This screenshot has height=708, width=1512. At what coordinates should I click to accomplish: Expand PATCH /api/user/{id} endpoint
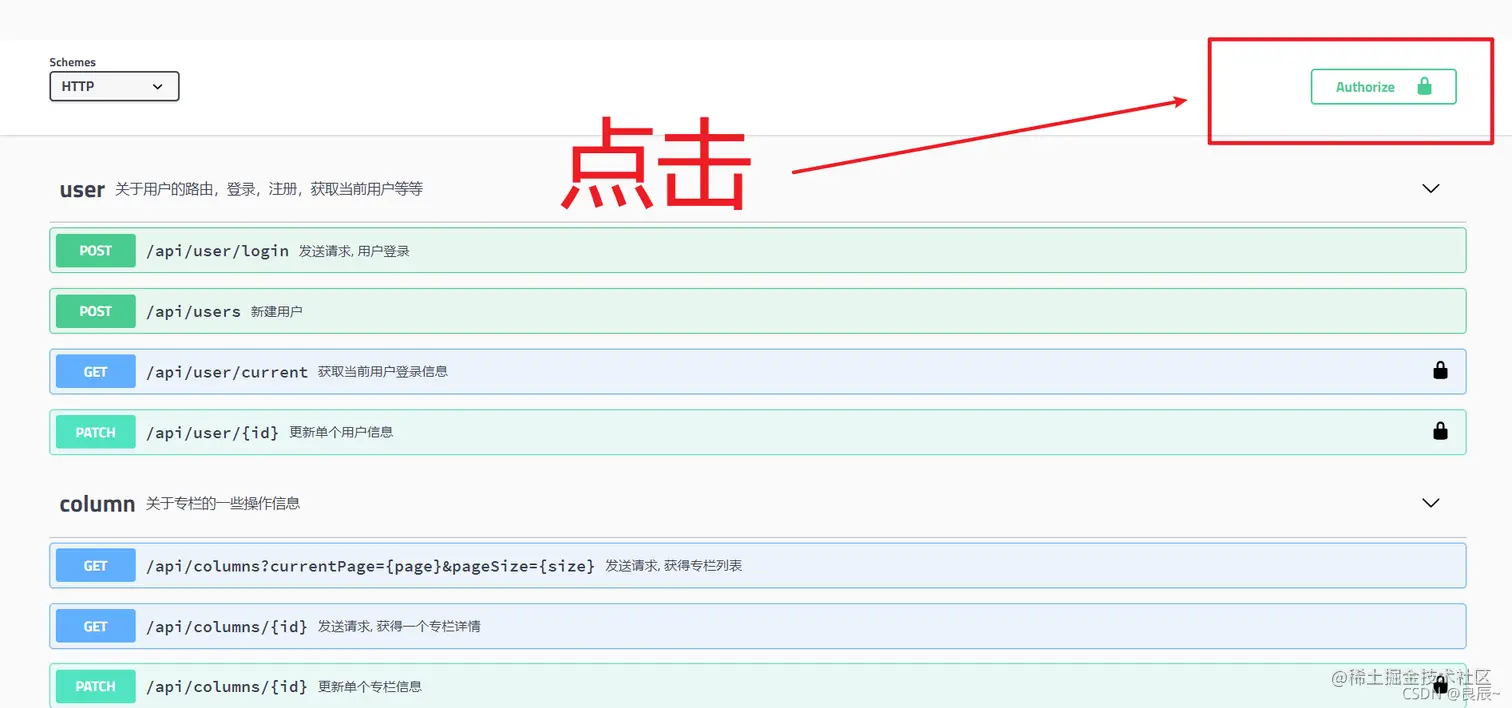click(x=758, y=432)
